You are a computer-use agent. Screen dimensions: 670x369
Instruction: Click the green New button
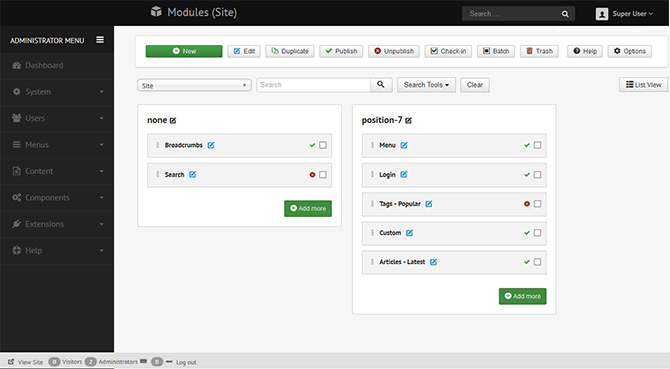184,51
